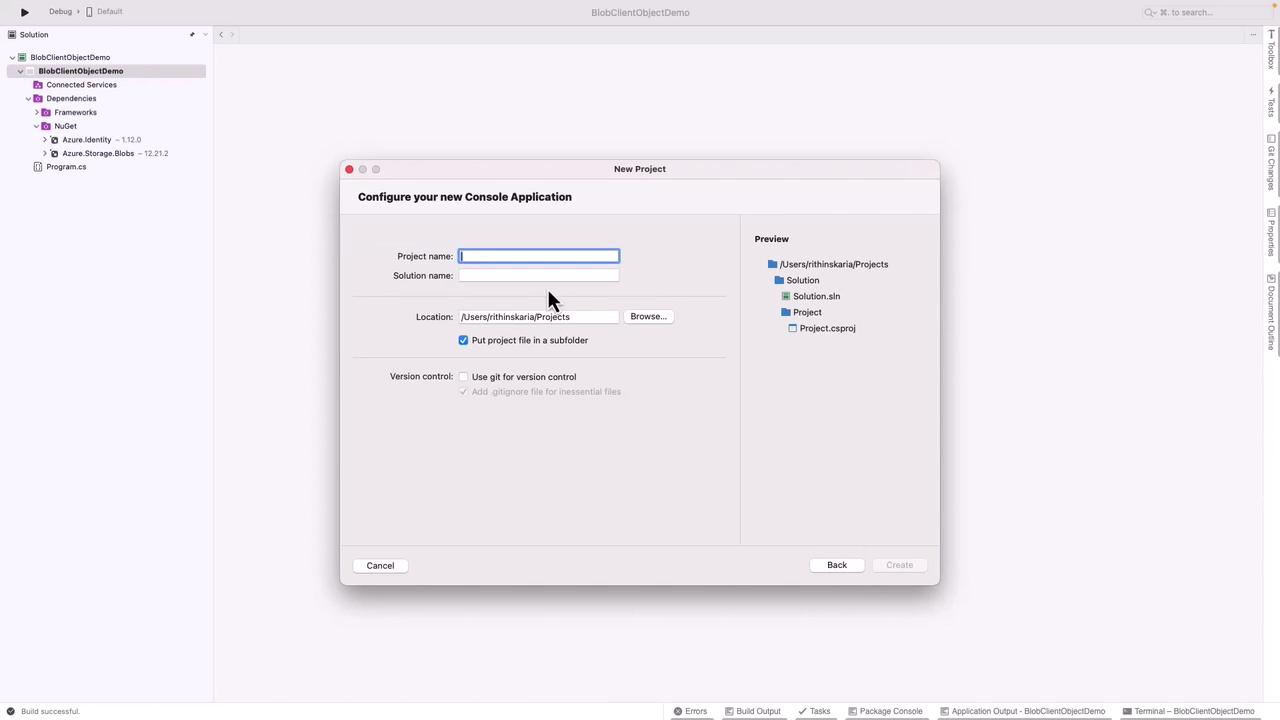Open the Solution panel options dropdown arrow
1280x720 pixels.
click(205, 35)
